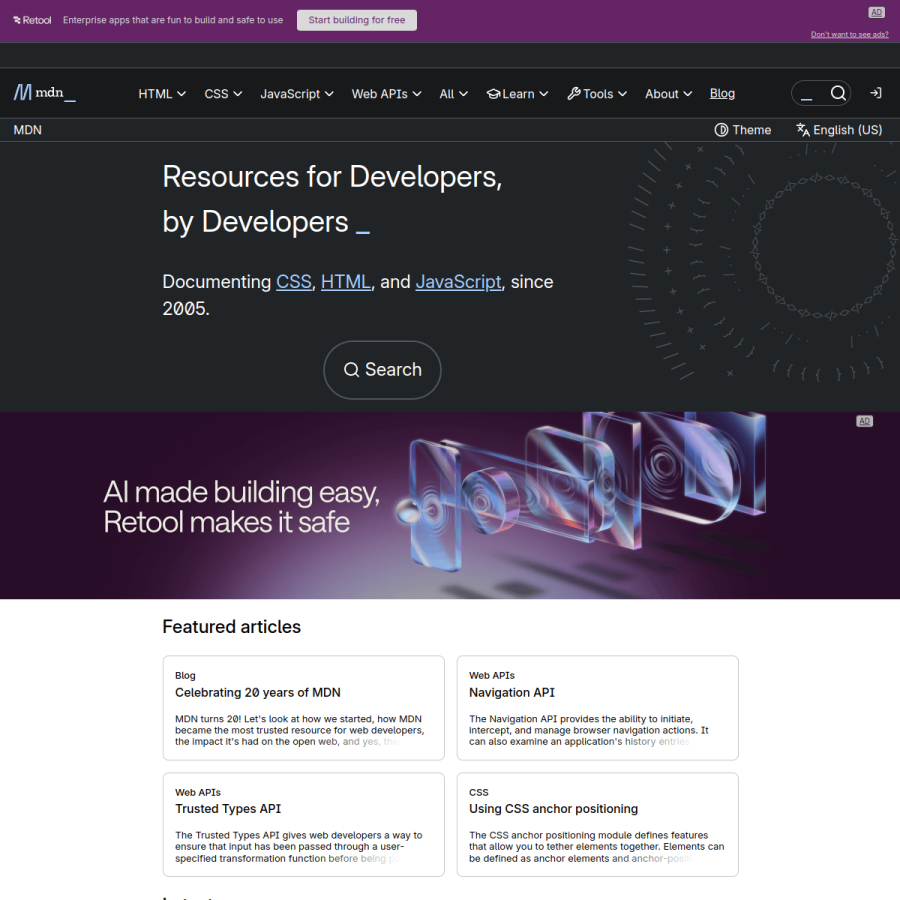
Task: Click the CSS tag above anchor positioning
Action: (x=479, y=792)
